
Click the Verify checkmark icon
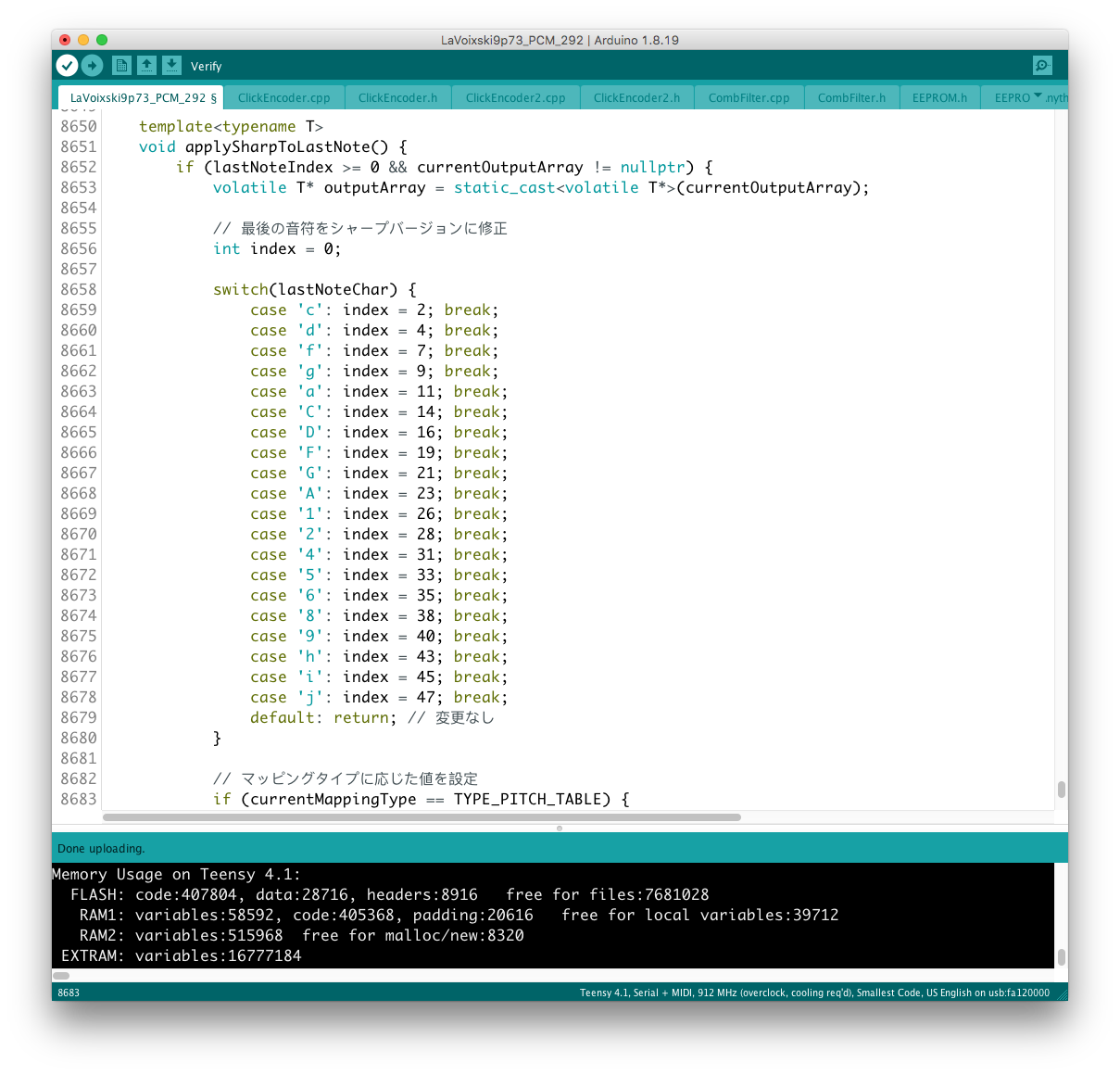(x=67, y=65)
